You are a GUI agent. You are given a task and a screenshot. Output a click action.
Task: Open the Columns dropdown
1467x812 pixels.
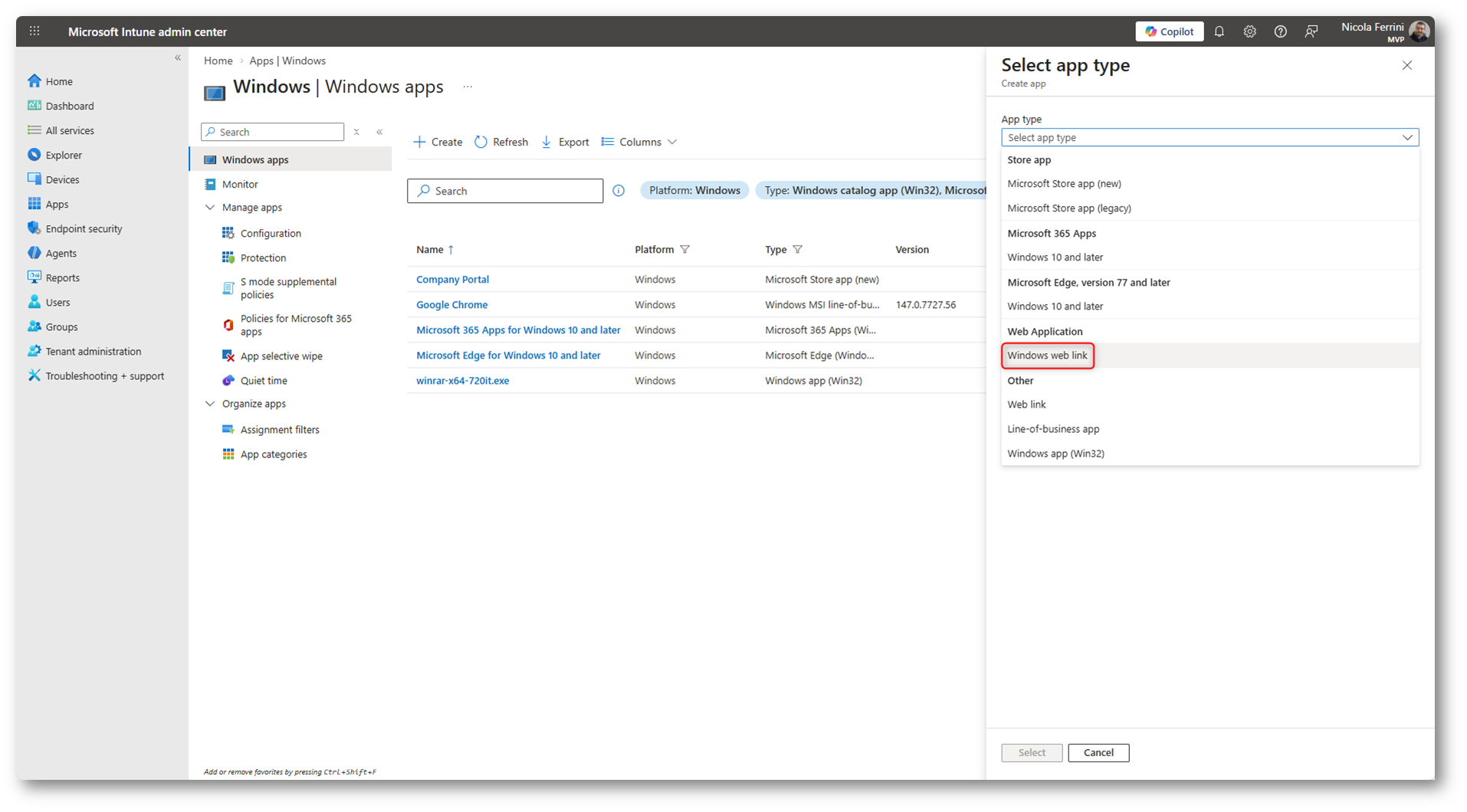[639, 142]
